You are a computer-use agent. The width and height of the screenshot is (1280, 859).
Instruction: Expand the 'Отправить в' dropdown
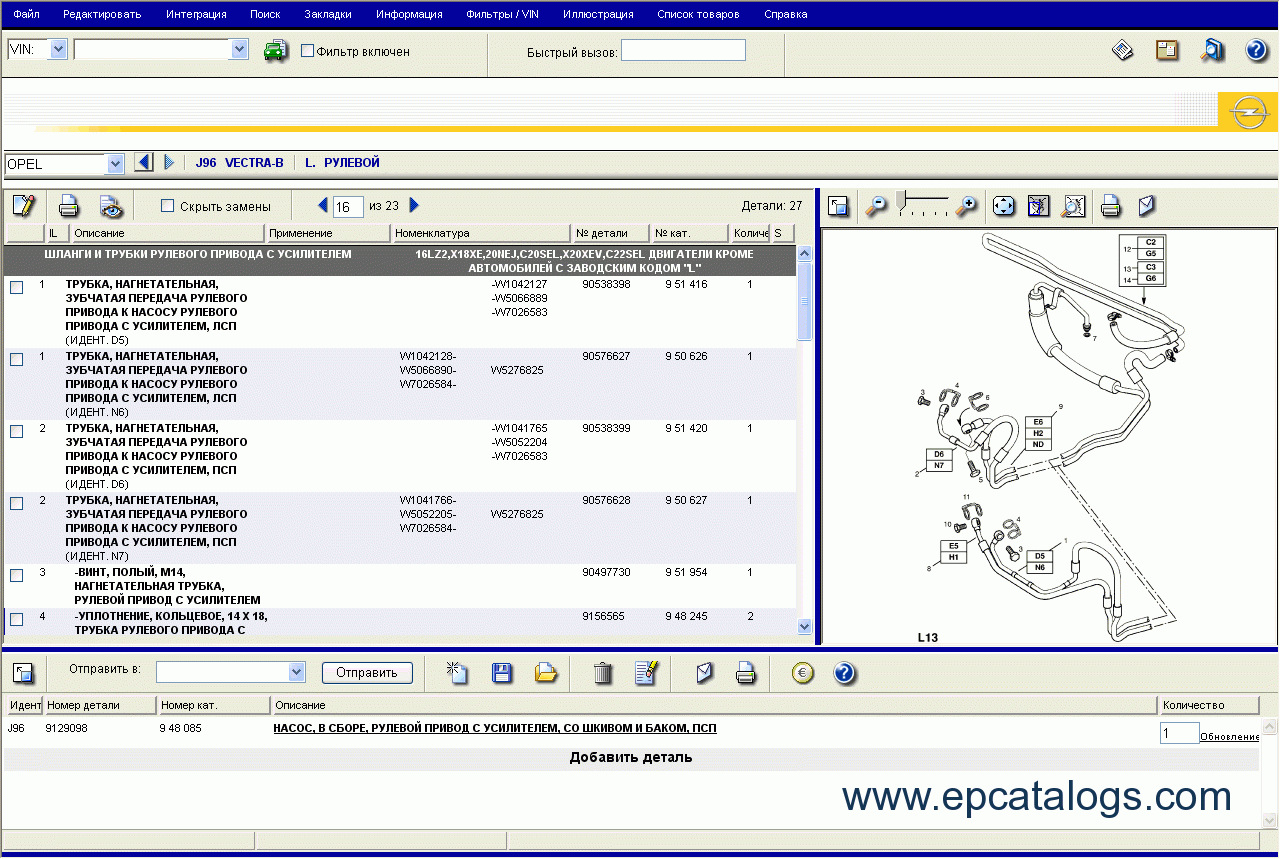click(296, 672)
